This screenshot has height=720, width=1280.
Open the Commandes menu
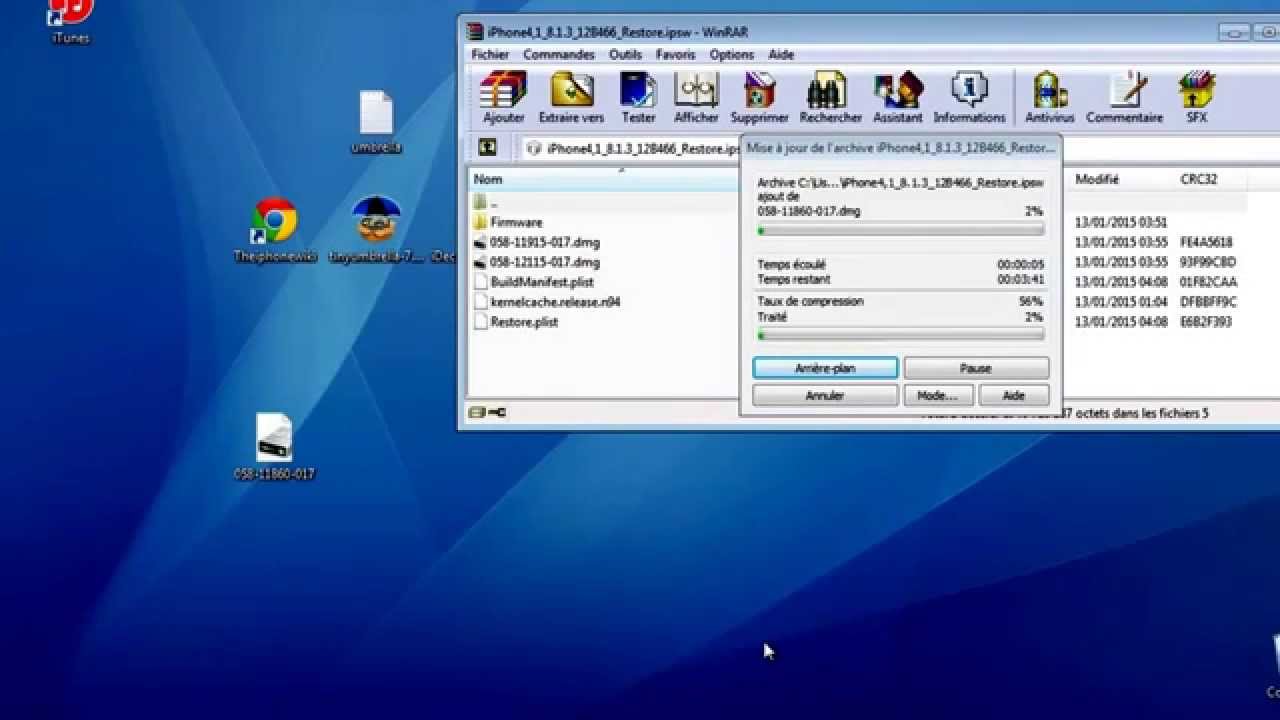tap(559, 55)
